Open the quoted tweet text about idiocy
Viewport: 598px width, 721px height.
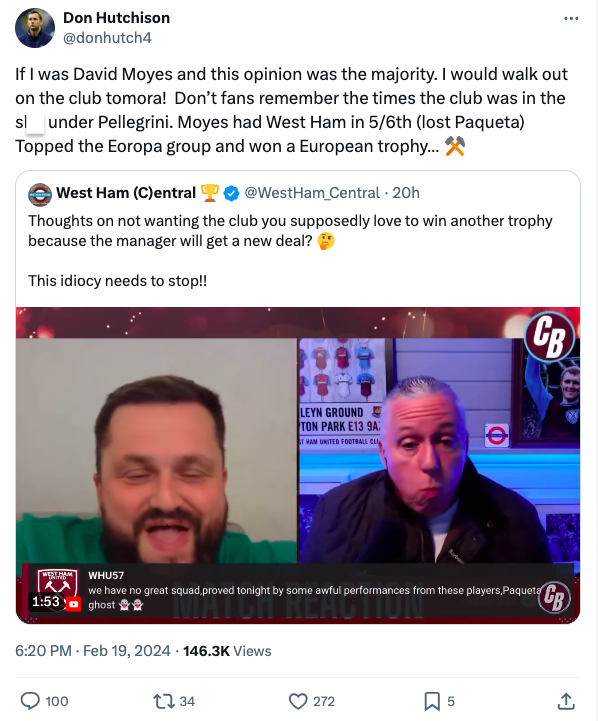click(118, 280)
